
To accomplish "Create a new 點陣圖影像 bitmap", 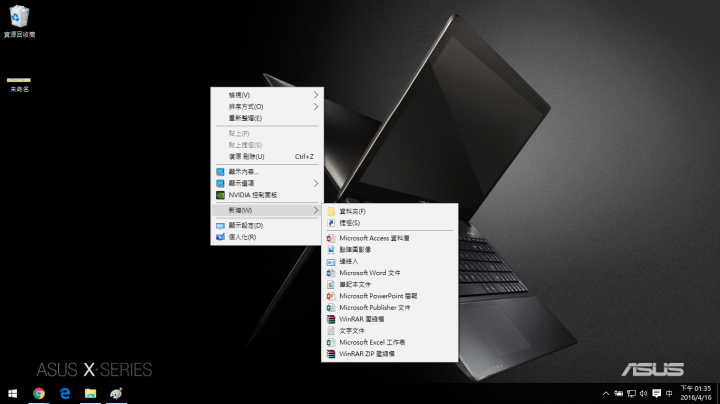I will coord(389,249).
